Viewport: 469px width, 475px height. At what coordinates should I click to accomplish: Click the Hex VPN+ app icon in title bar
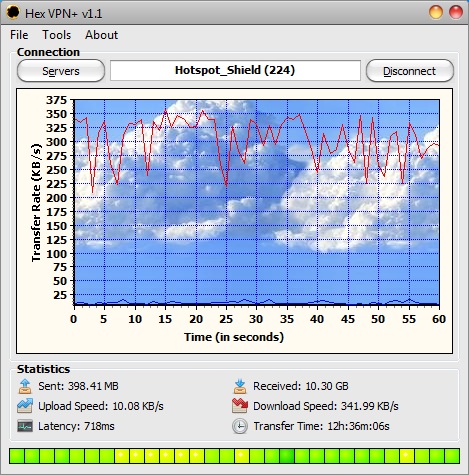point(13,13)
